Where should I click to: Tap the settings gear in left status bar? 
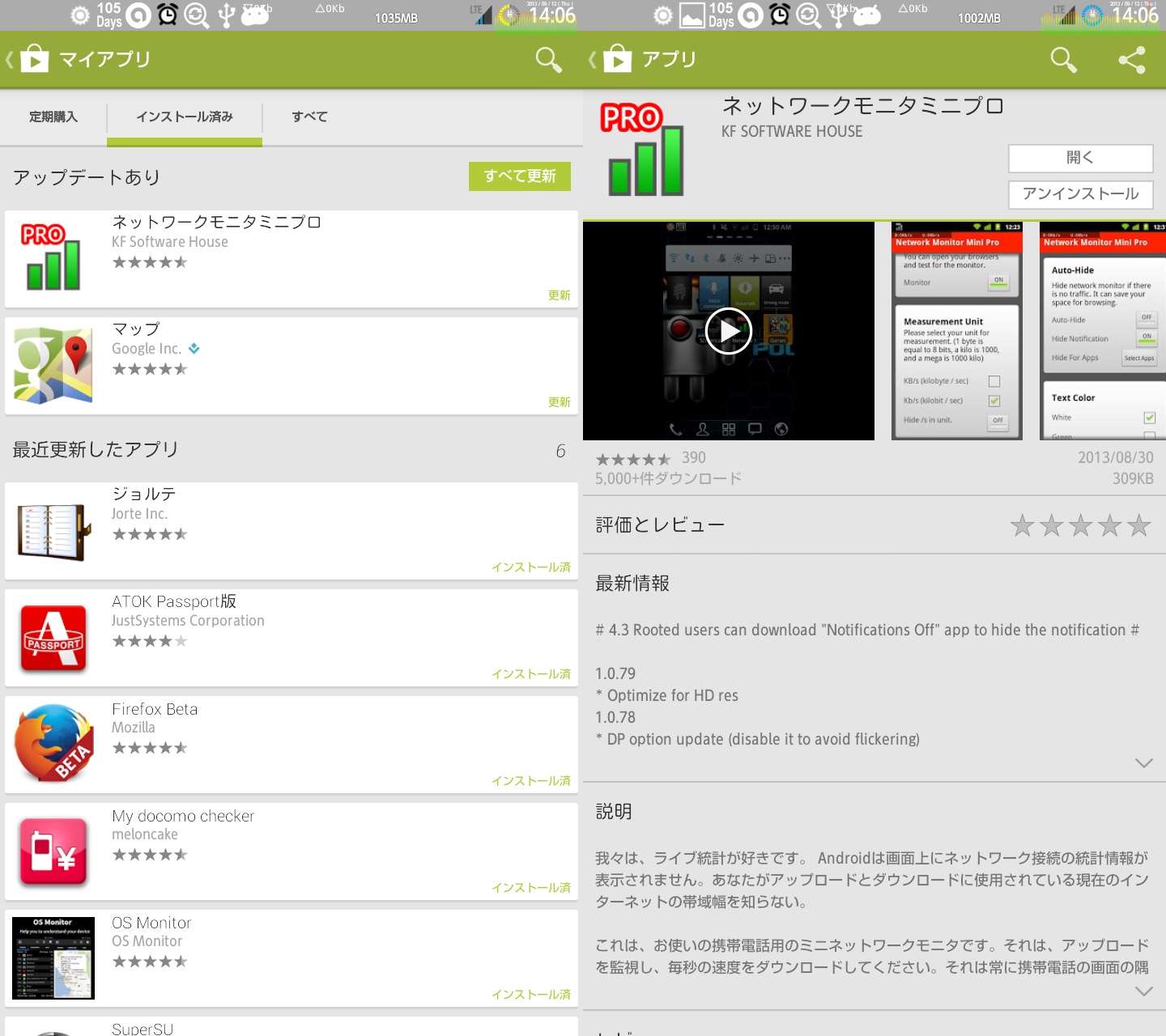79,15
